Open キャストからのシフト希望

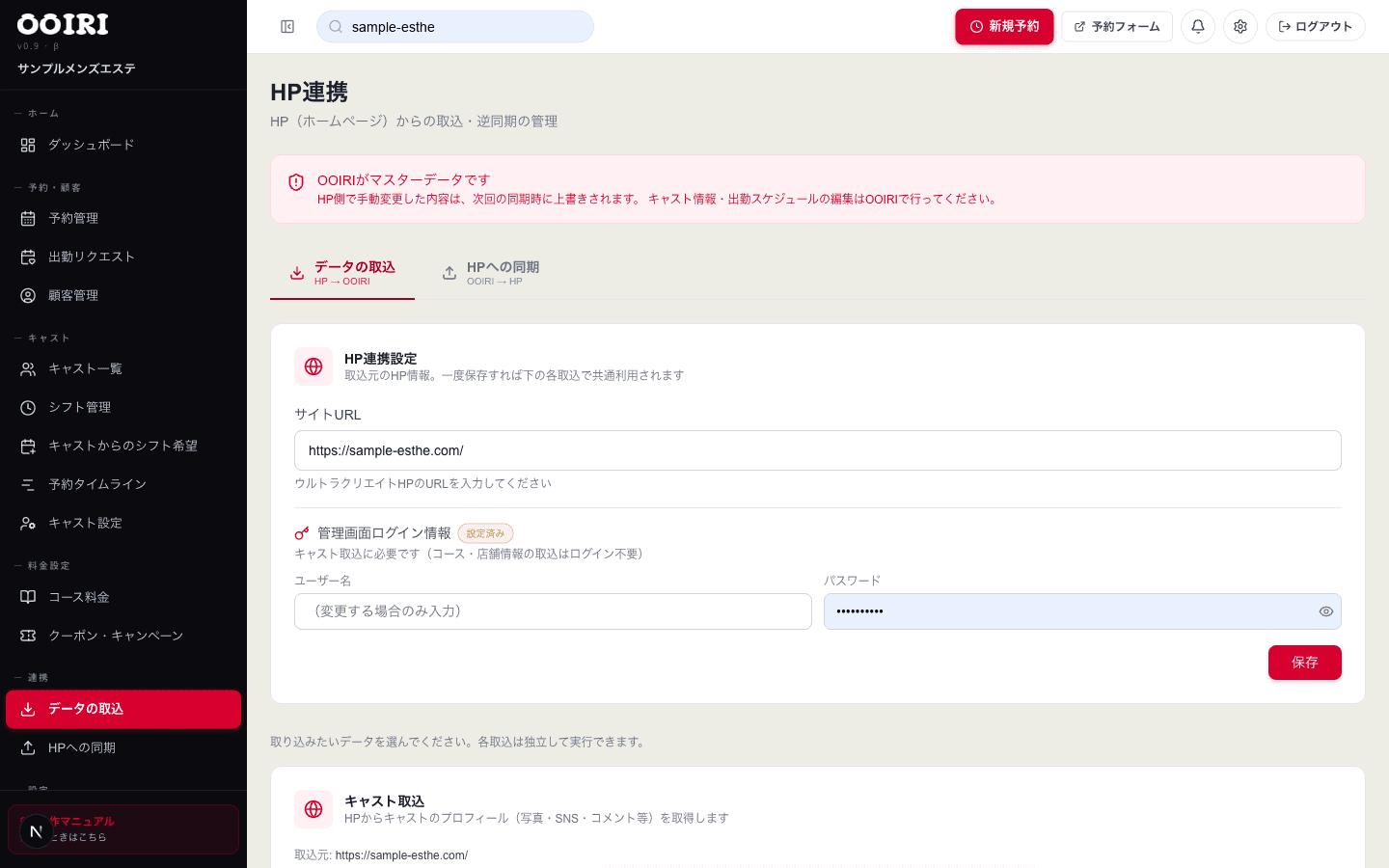(123, 446)
